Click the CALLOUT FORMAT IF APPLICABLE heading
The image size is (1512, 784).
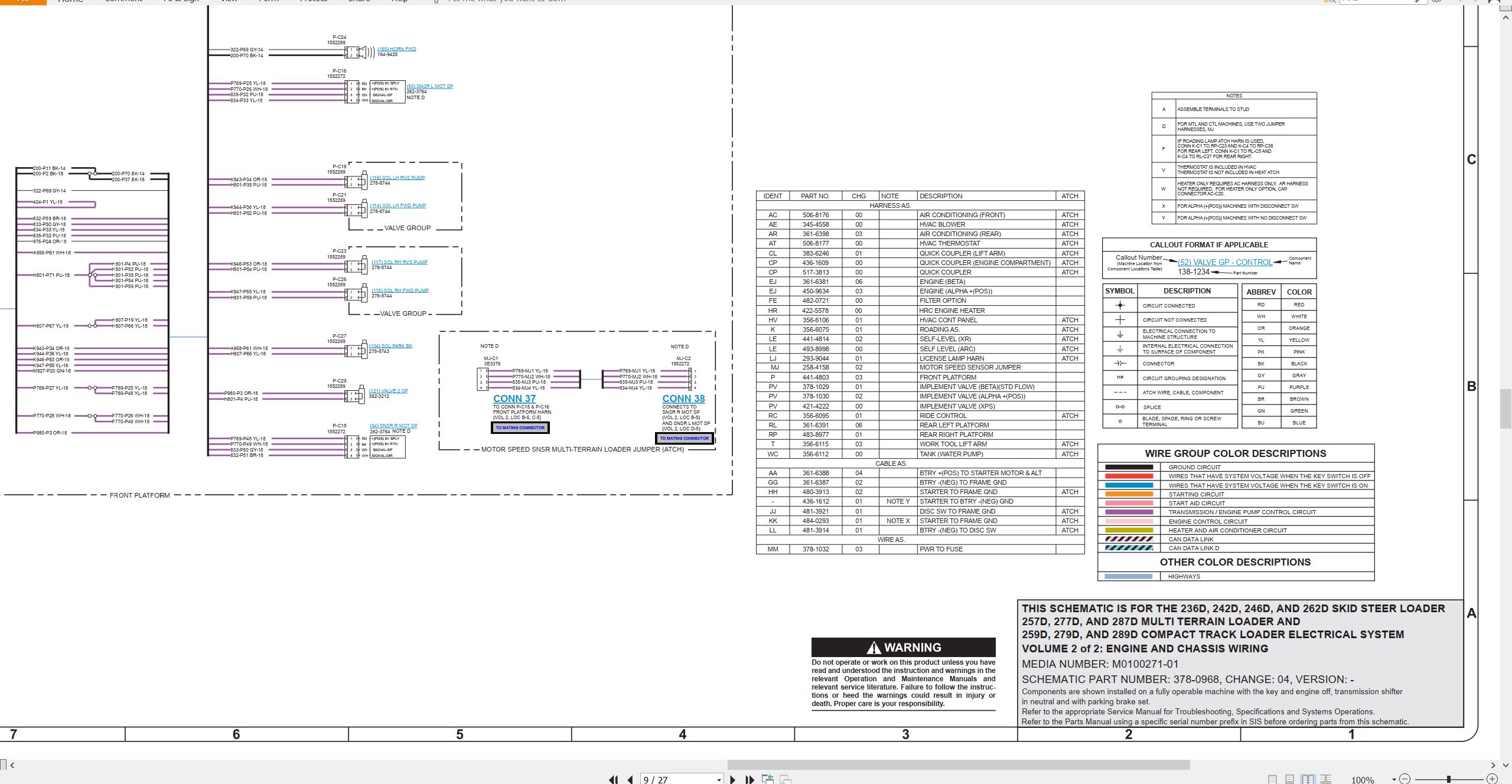(x=1209, y=244)
